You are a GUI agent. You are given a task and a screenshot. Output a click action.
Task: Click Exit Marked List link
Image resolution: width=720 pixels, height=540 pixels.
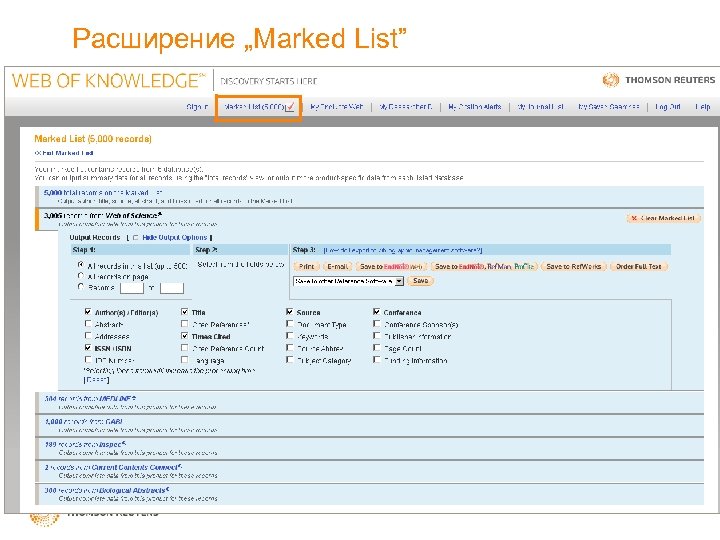[x=64, y=153]
